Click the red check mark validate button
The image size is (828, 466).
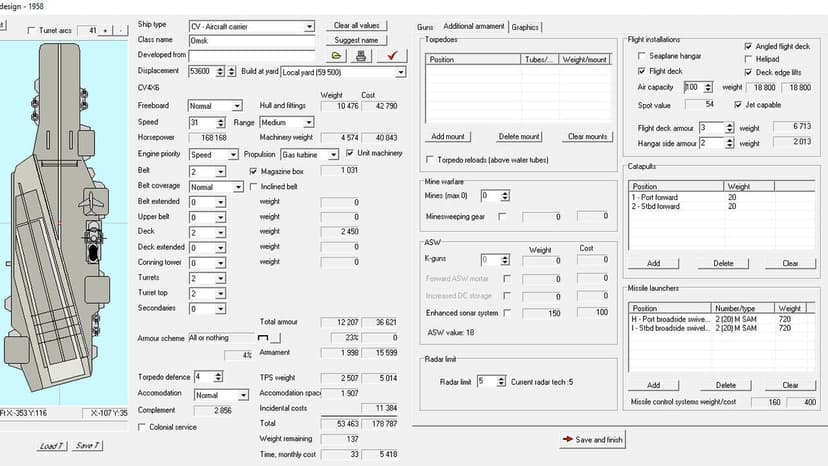392,55
